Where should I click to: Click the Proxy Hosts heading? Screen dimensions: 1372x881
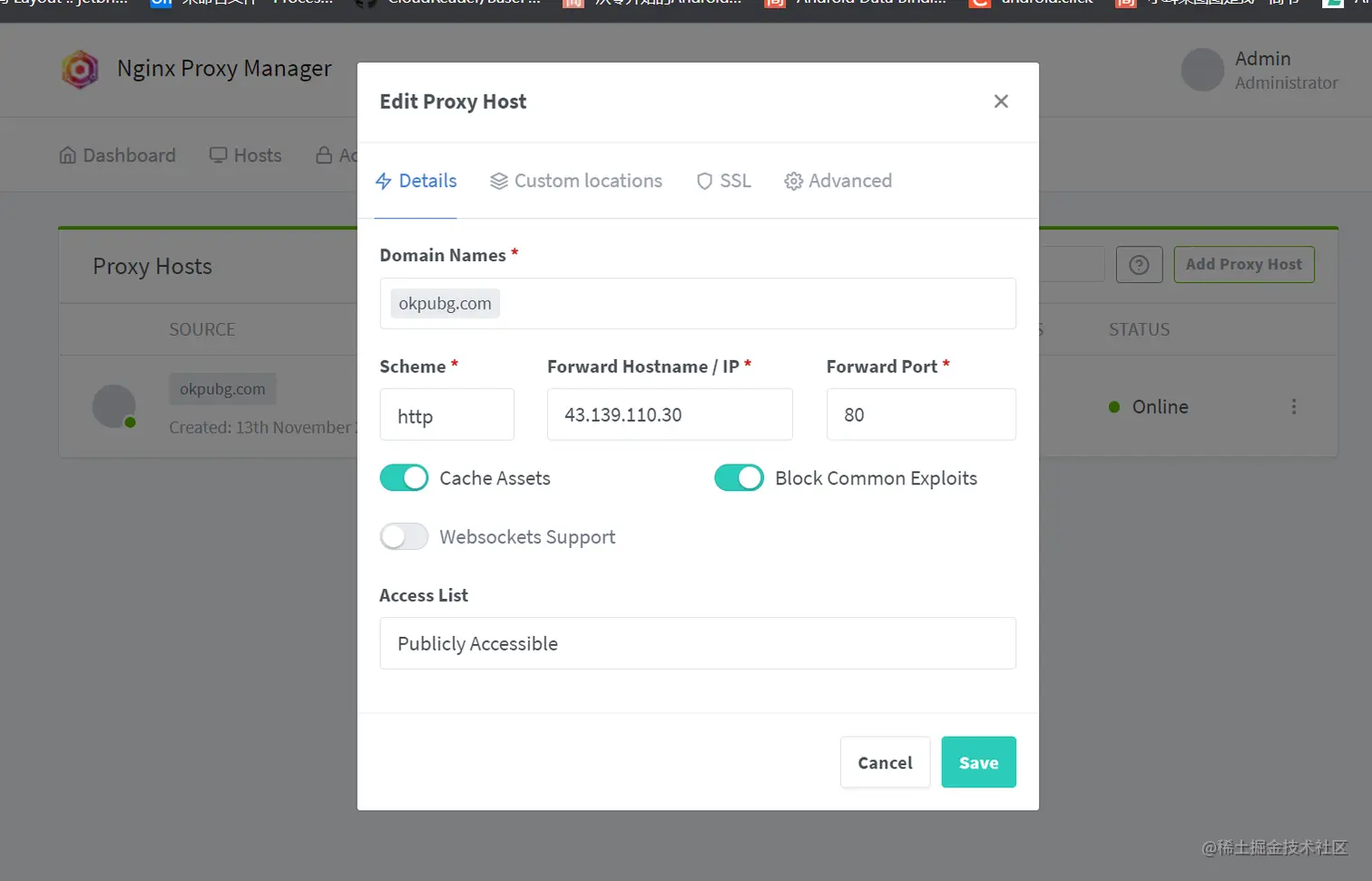point(152,267)
